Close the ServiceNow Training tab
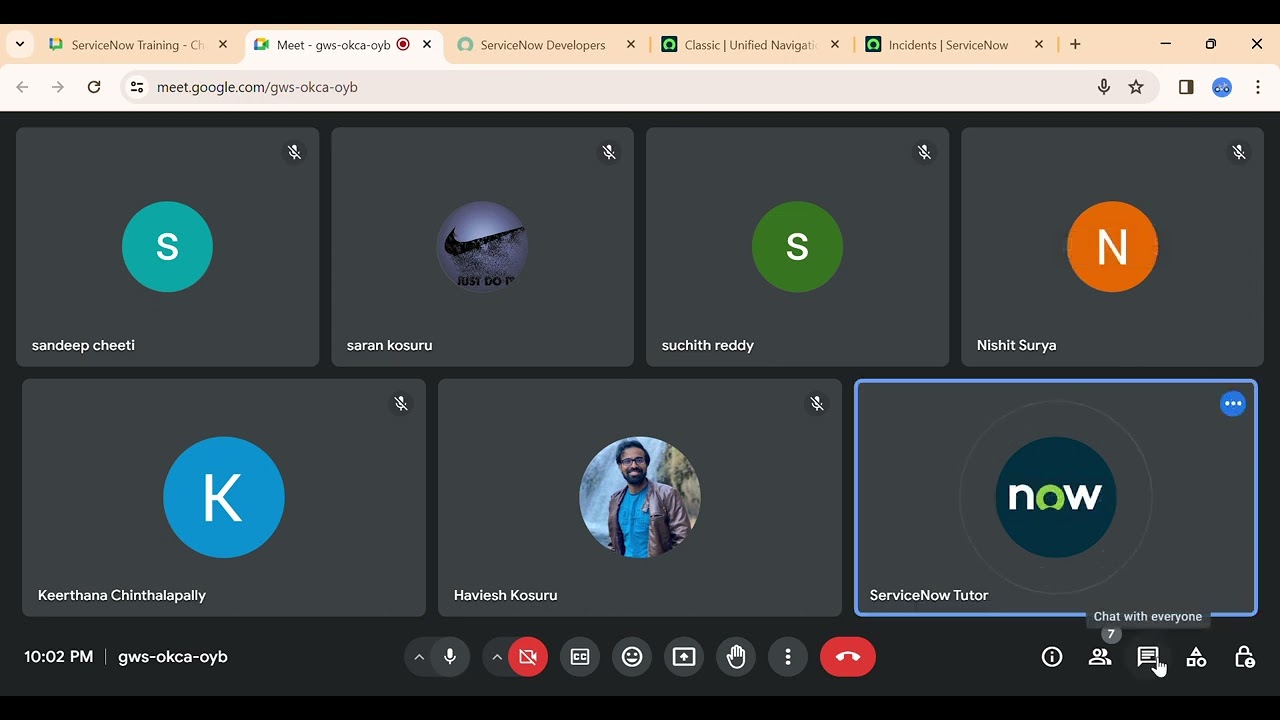This screenshot has width=1280, height=720. pos(223,45)
